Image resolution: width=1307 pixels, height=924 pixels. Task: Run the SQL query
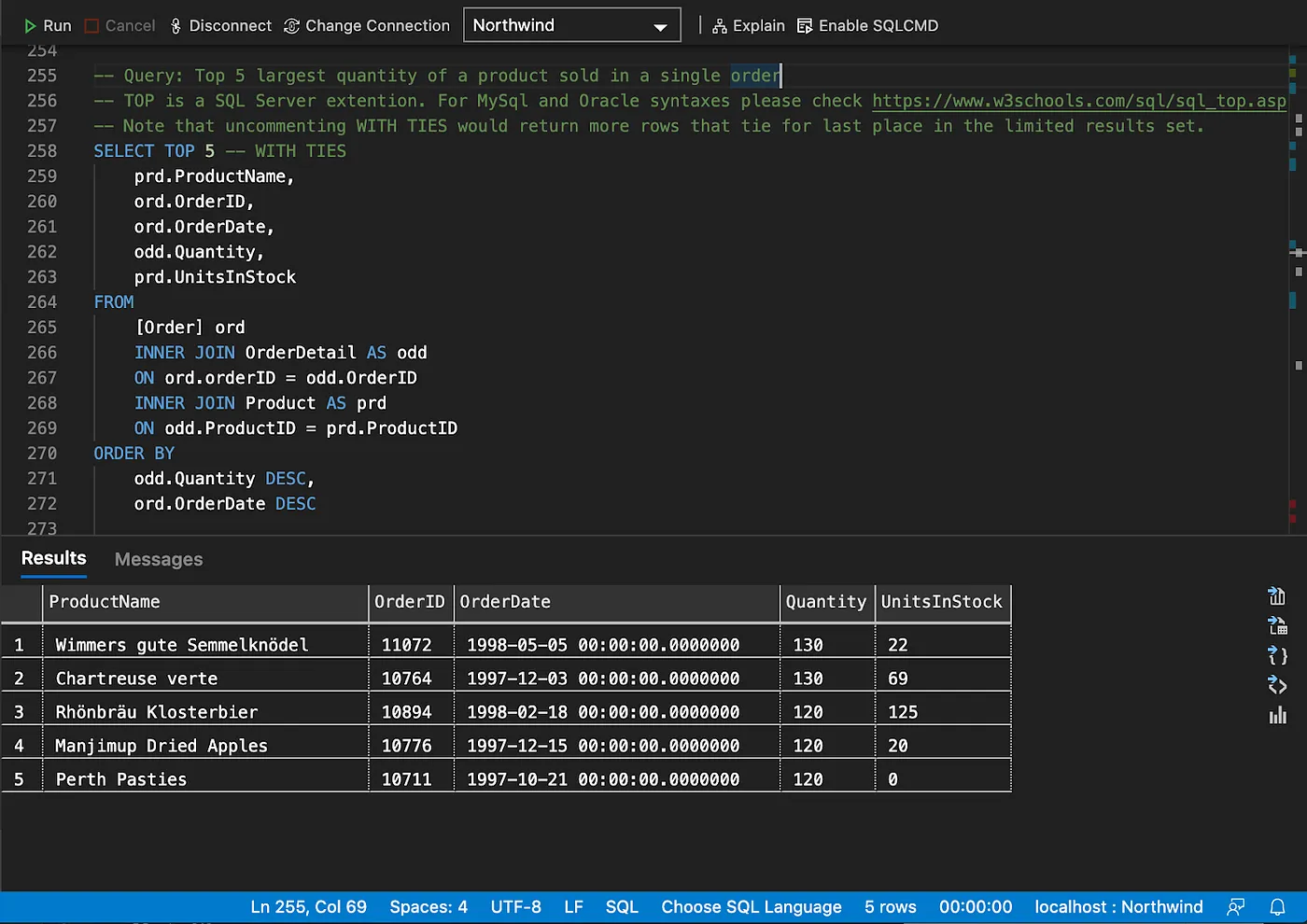coord(47,26)
